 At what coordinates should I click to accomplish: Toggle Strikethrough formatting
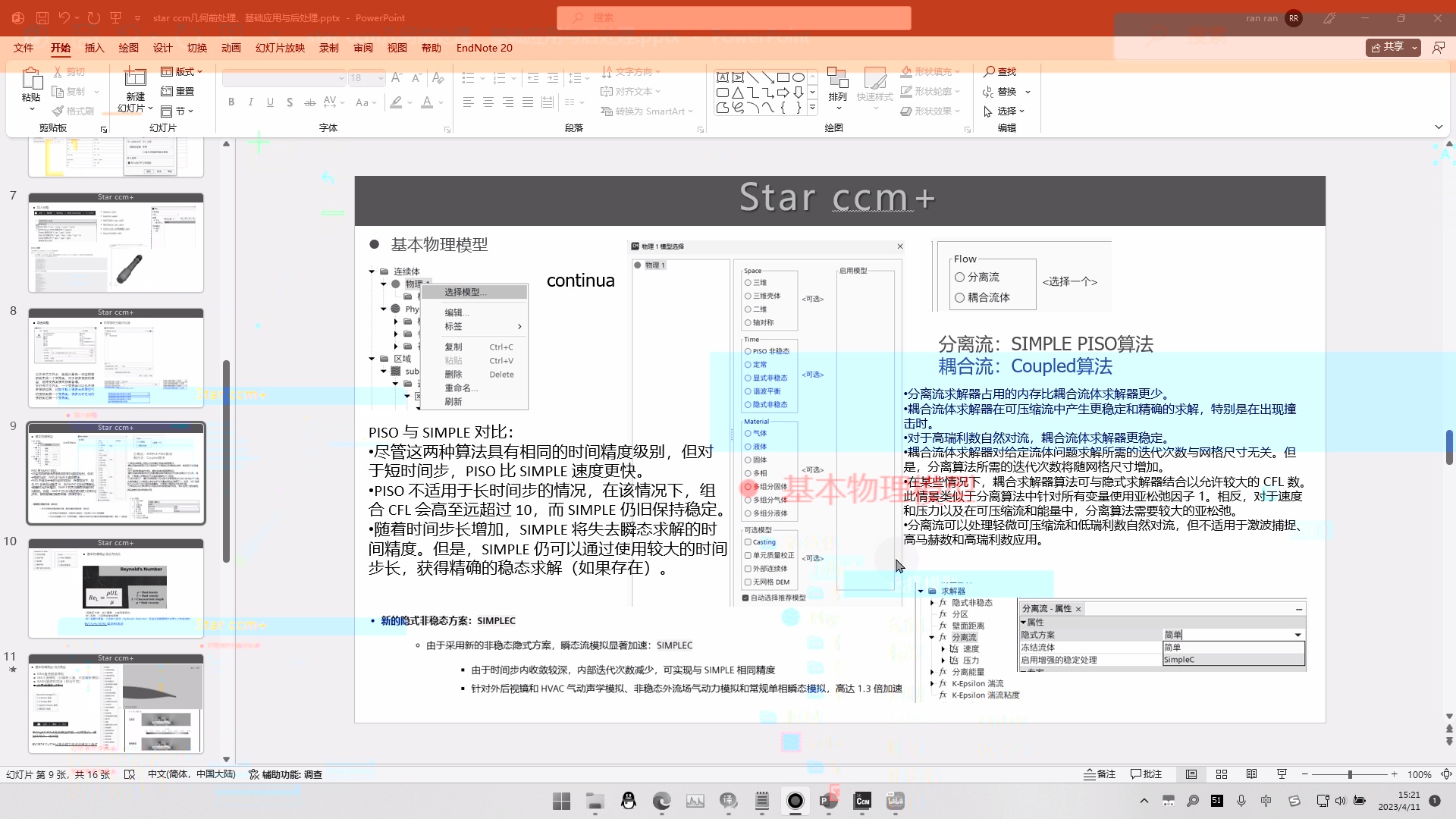(x=309, y=102)
